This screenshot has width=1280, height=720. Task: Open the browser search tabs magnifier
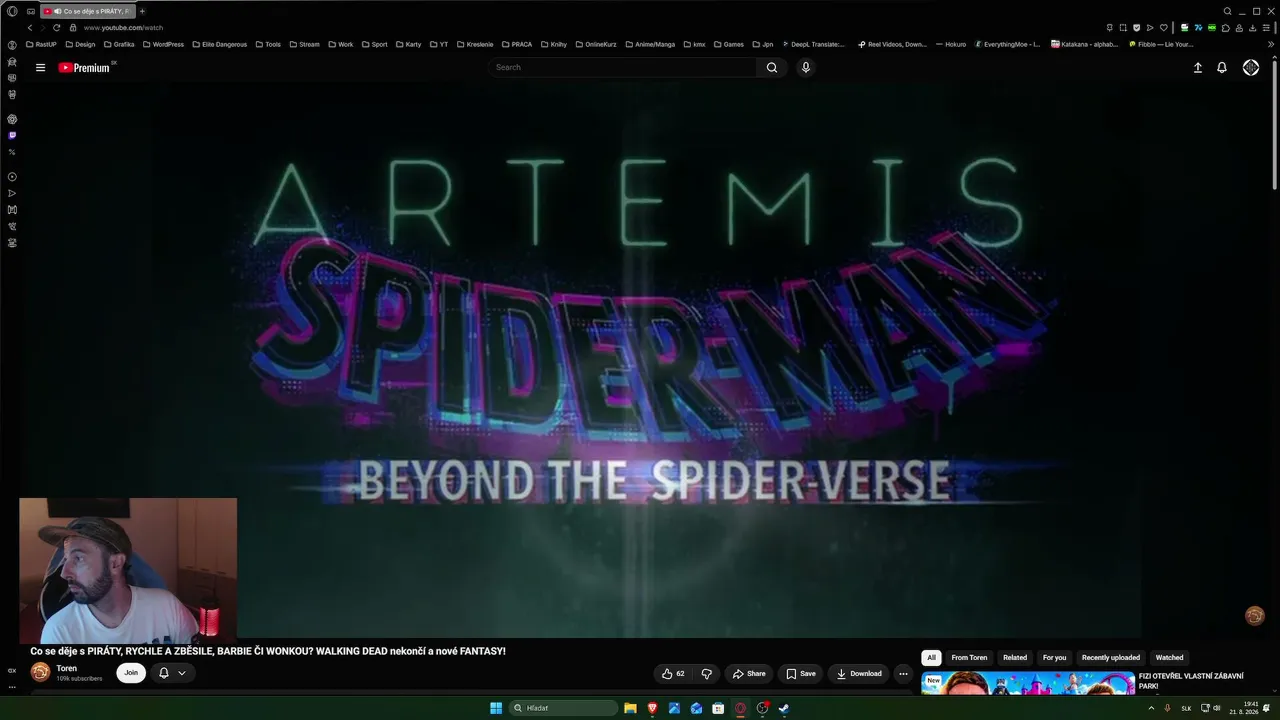pos(1228,11)
